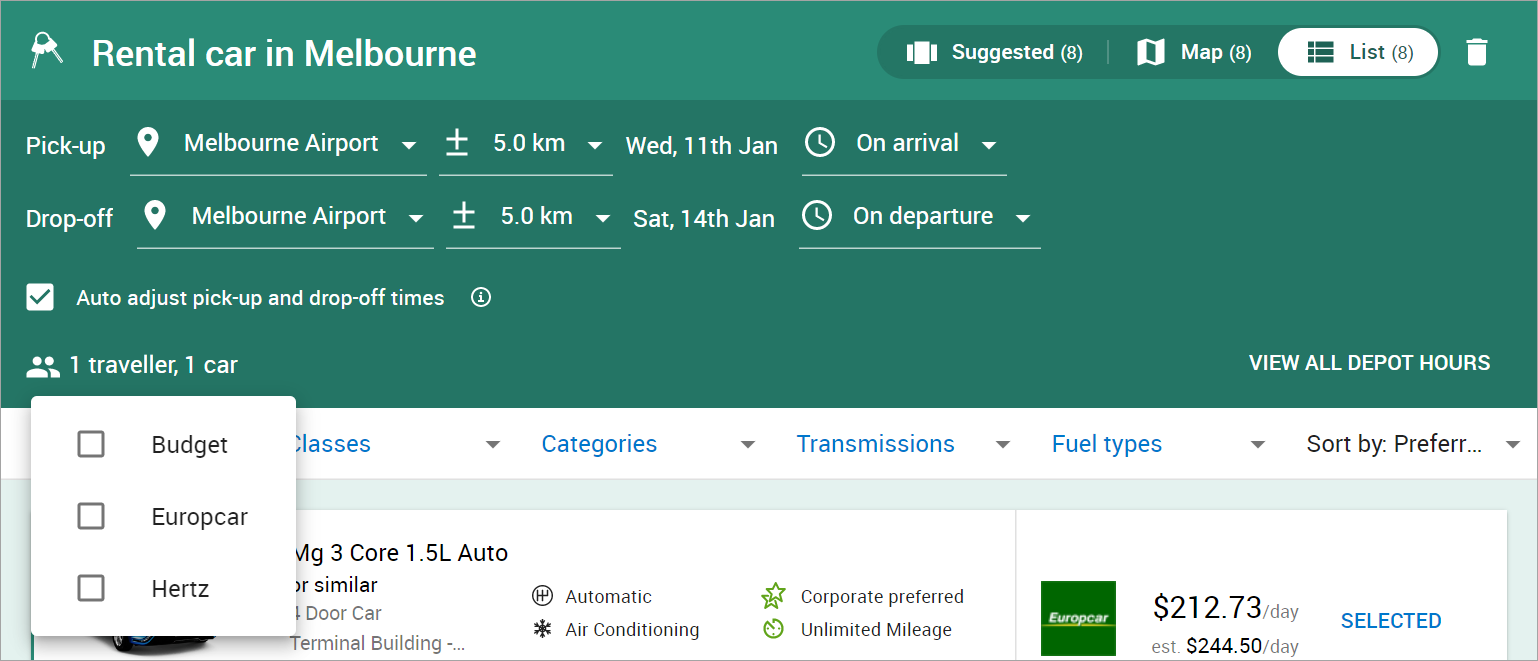Check the Europcar supplier checkbox

tap(91, 516)
